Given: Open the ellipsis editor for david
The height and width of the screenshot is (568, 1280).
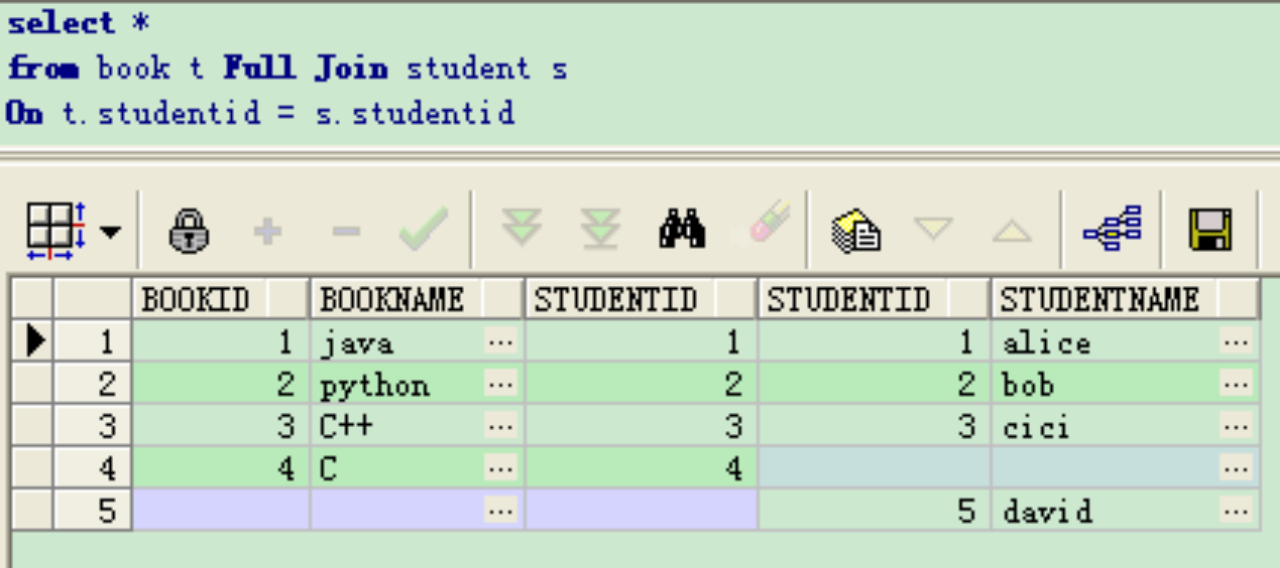Looking at the screenshot, I should pos(1237,511).
